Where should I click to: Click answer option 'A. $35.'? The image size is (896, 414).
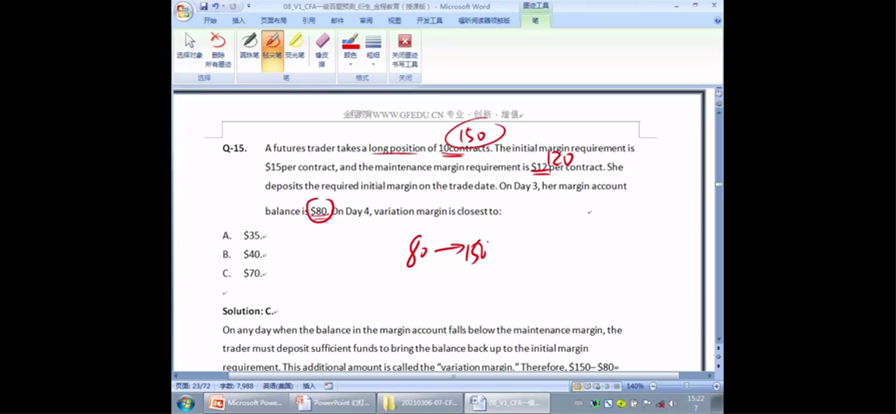tap(244, 235)
